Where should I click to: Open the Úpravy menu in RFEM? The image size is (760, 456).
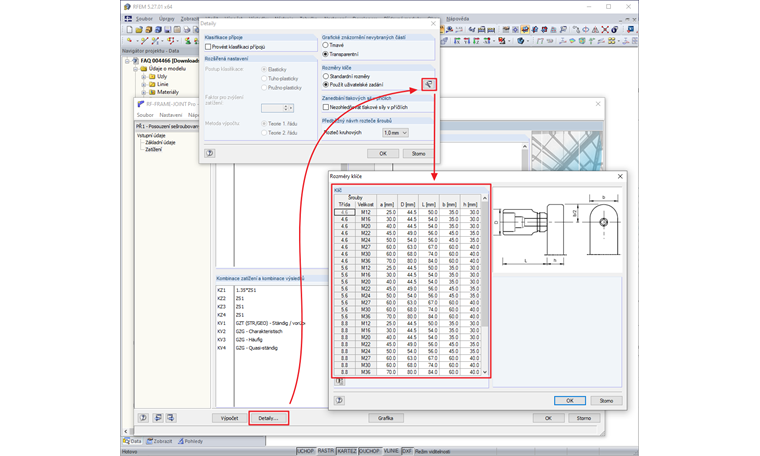pos(166,19)
